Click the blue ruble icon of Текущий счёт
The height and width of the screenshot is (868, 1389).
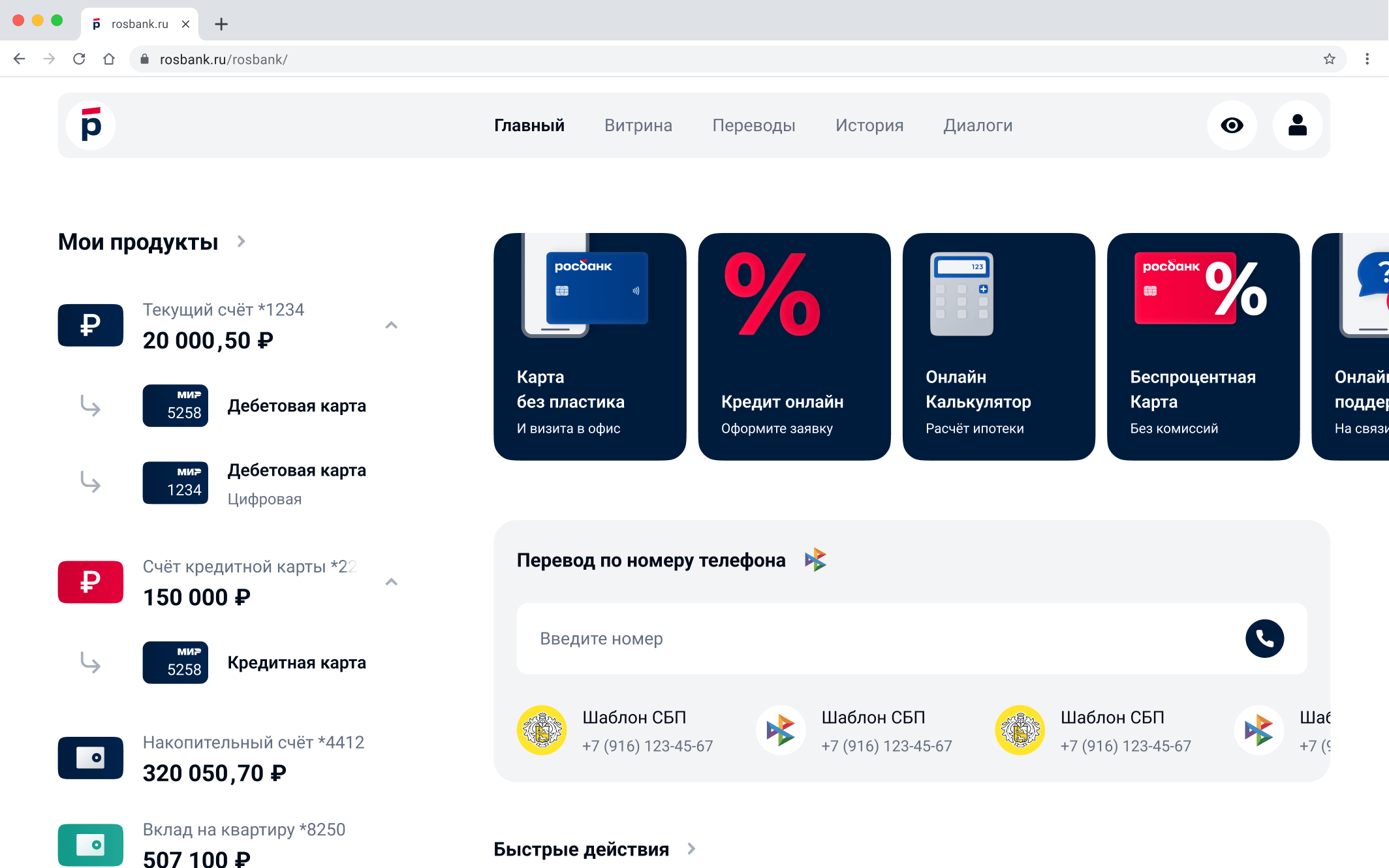[x=91, y=325]
